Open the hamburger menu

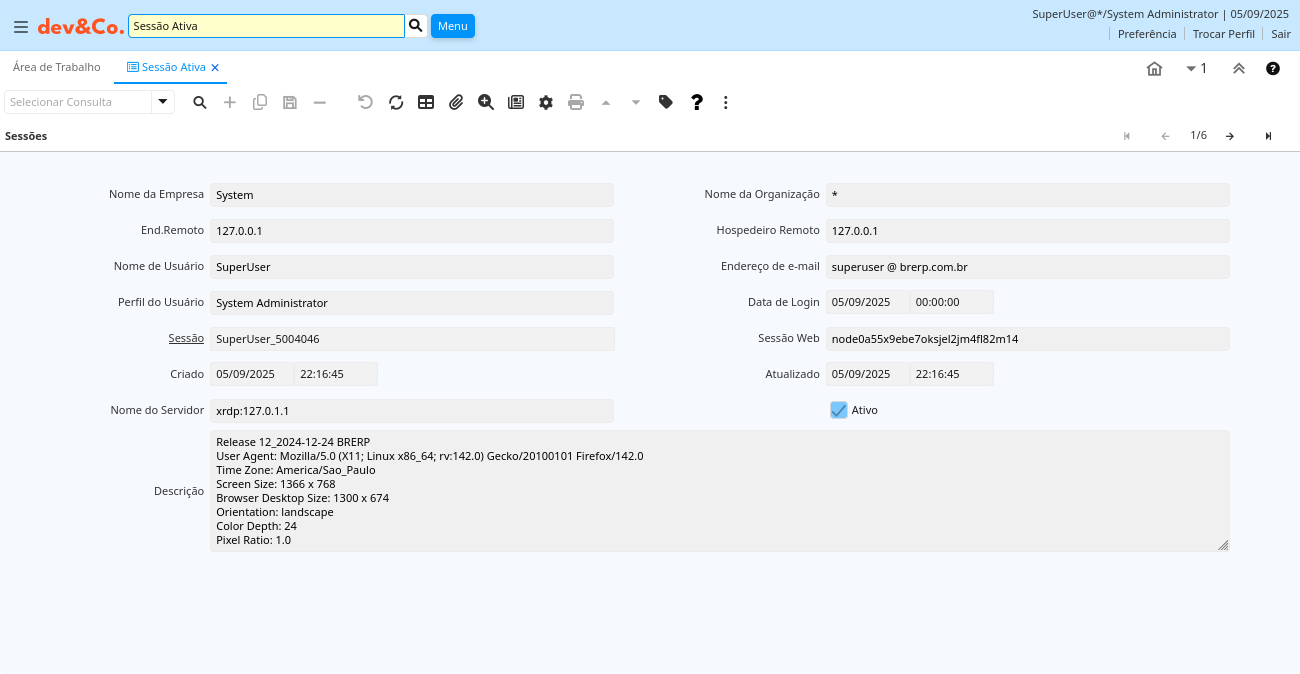(x=20, y=26)
